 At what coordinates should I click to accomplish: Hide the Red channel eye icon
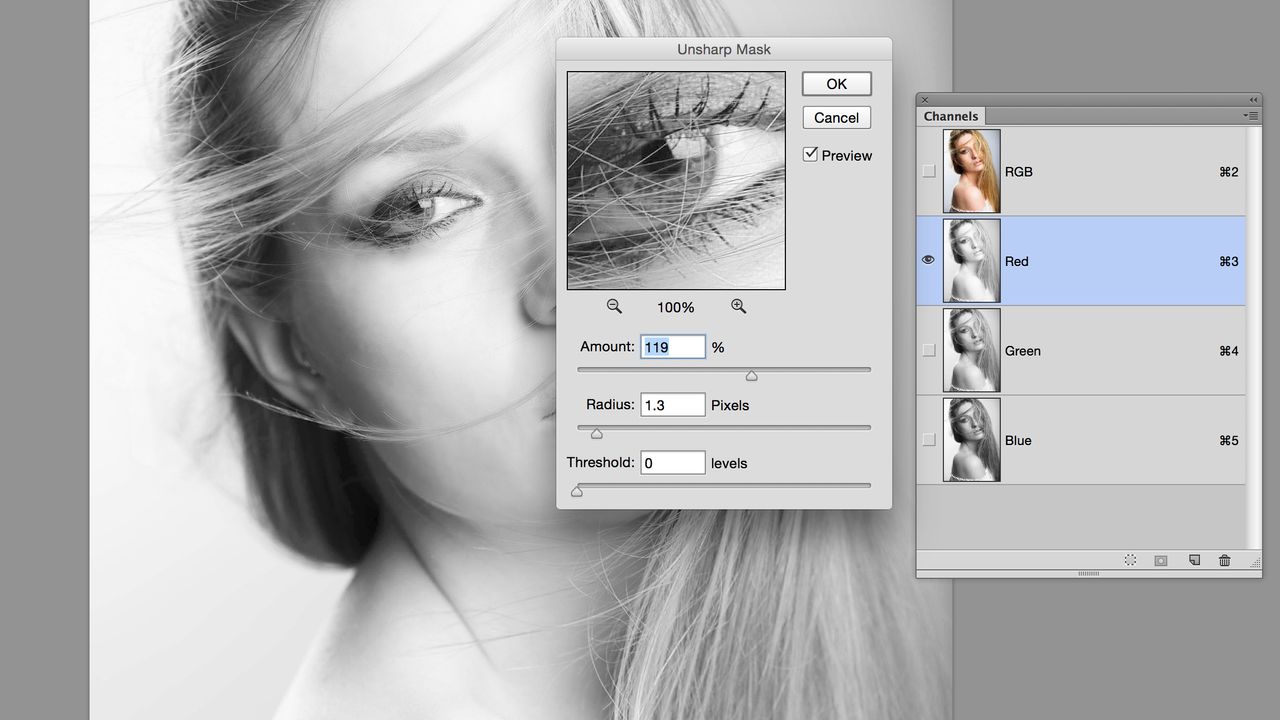(x=929, y=260)
